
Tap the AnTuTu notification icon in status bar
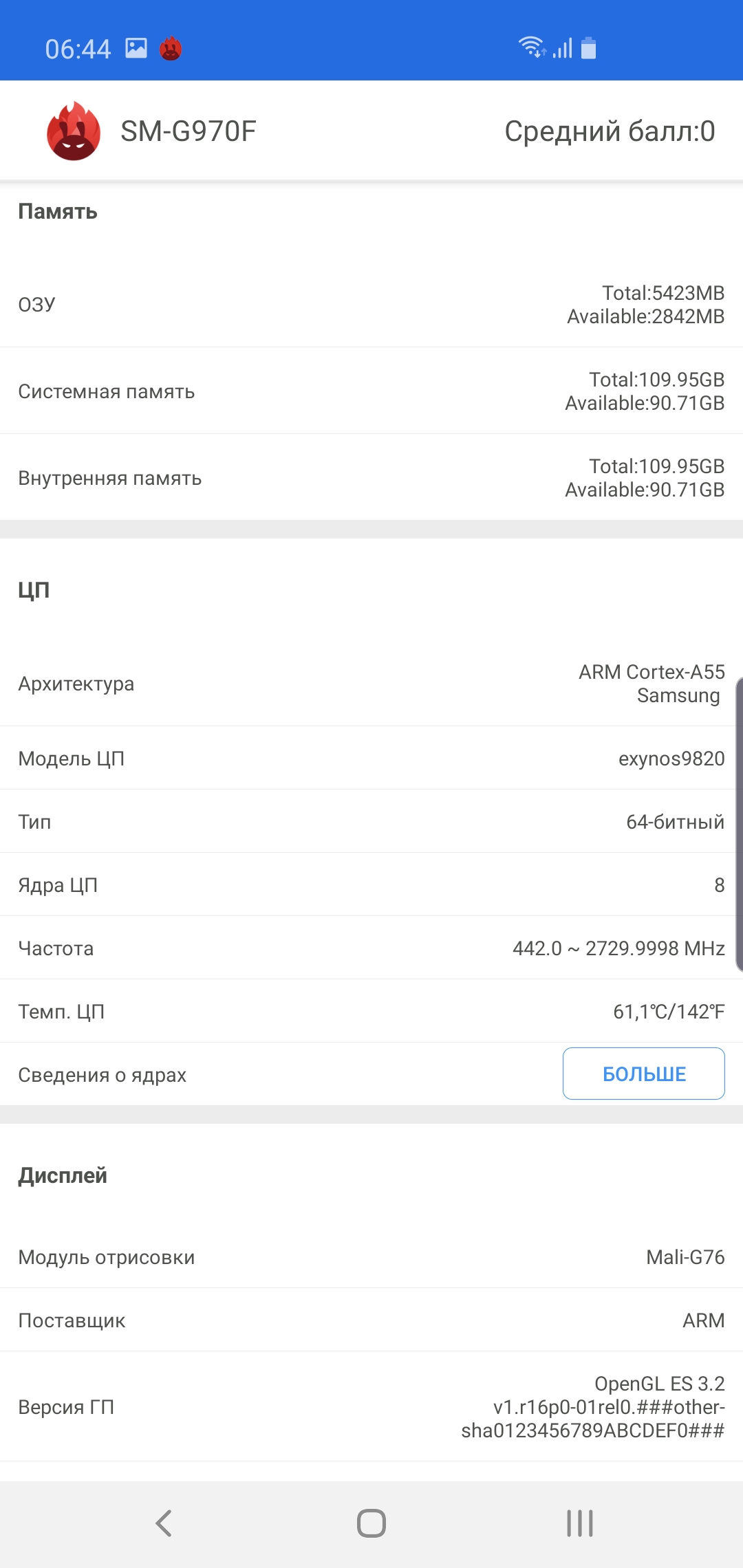click(x=171, y=49)
